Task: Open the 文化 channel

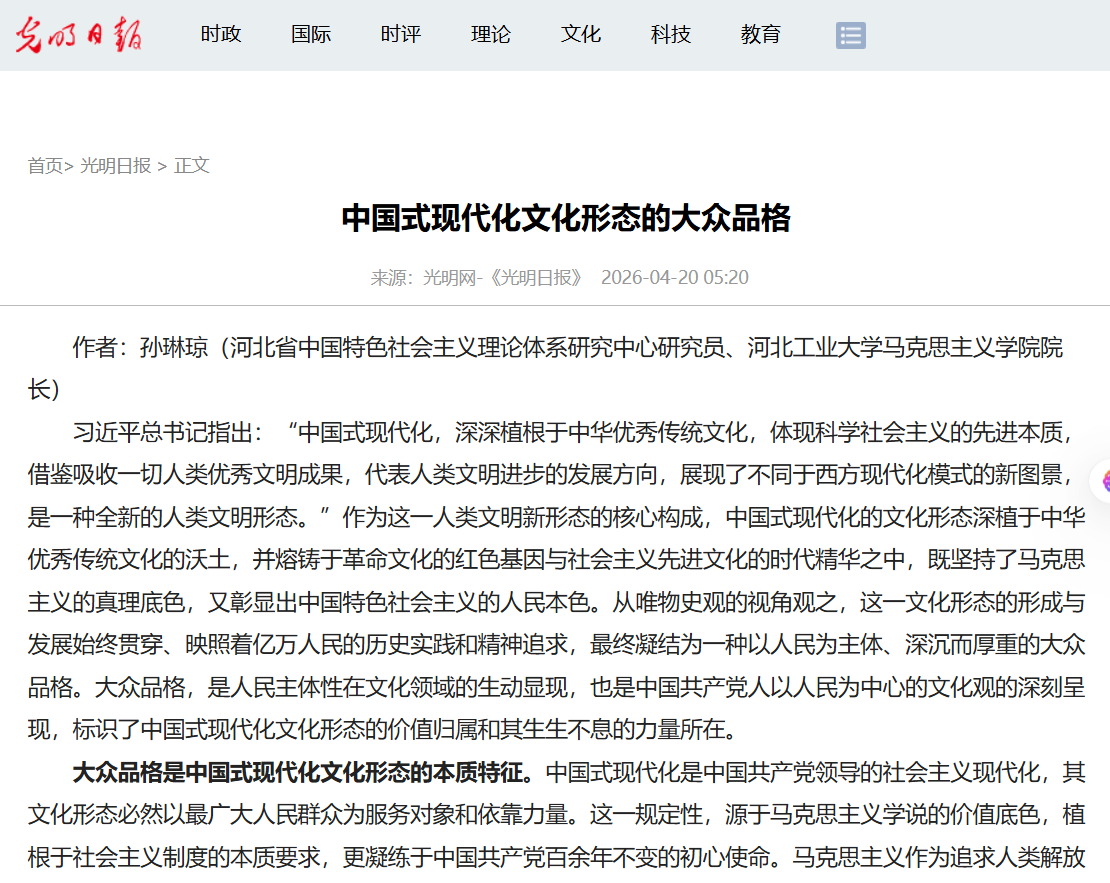Action: 581,35
